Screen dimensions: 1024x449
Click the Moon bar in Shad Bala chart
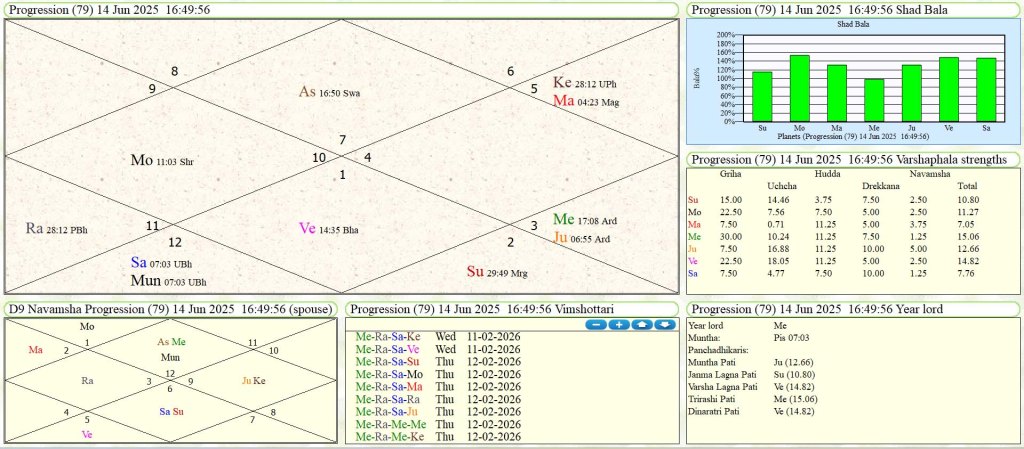[799, 88]
